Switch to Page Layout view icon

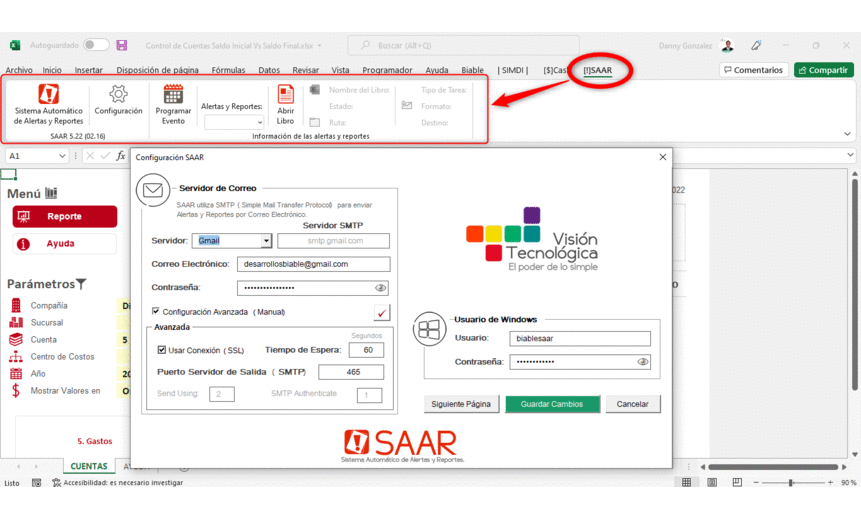pyautogui.click(x=712, y=482)
